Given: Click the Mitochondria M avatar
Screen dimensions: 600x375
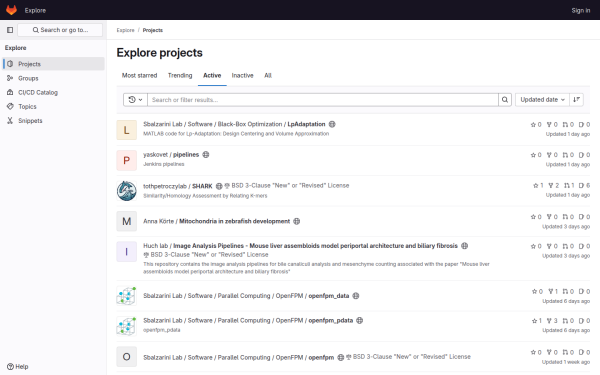Looking at the screenshot, I should (x=127, y=221).
